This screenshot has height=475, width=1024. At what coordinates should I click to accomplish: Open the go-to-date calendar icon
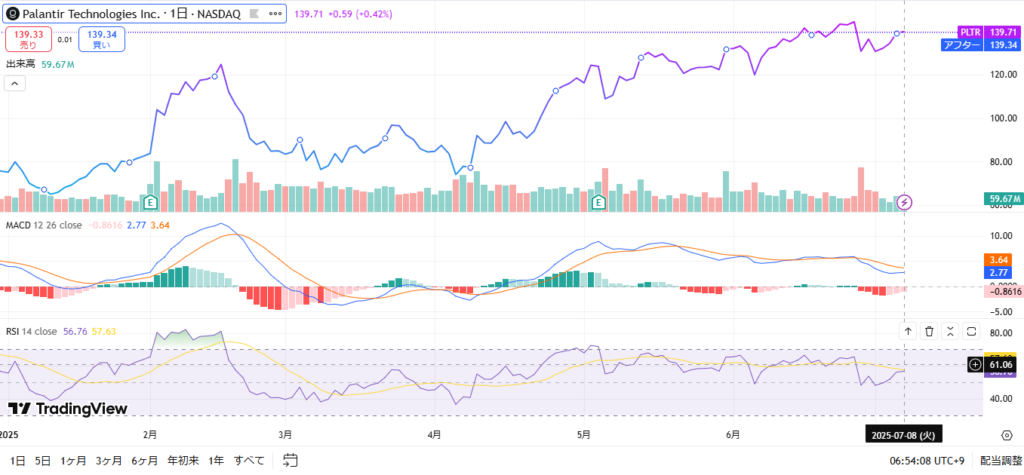(291, 461)
